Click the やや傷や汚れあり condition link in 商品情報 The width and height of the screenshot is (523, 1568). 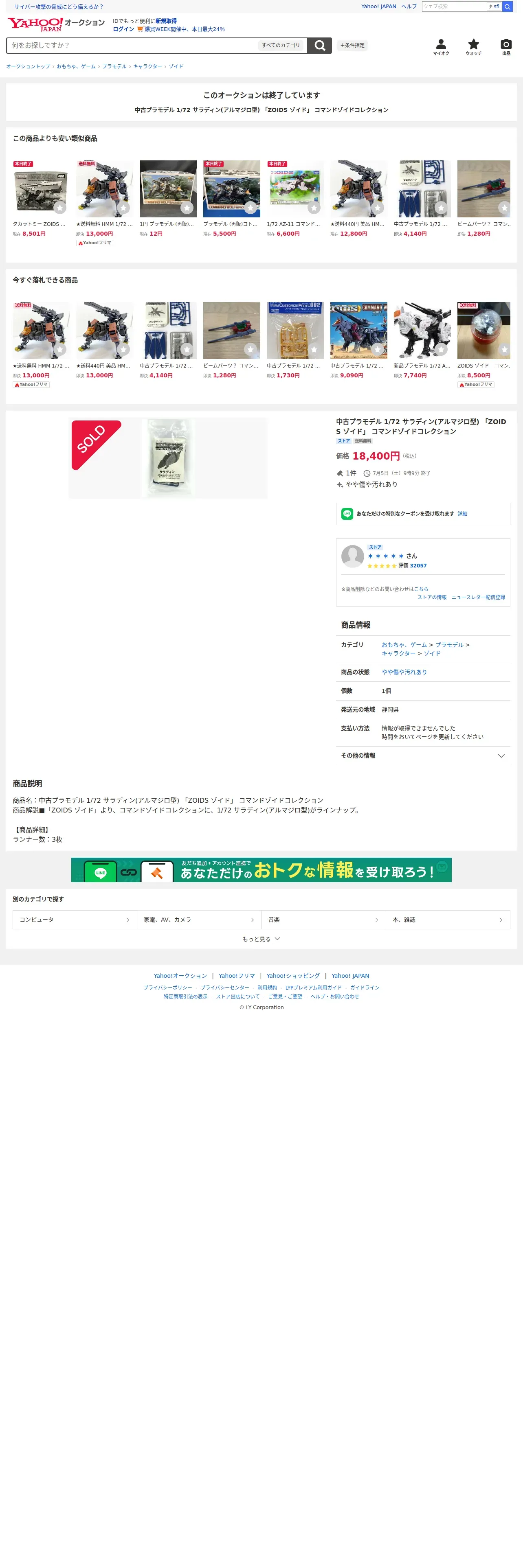[404, 672]
